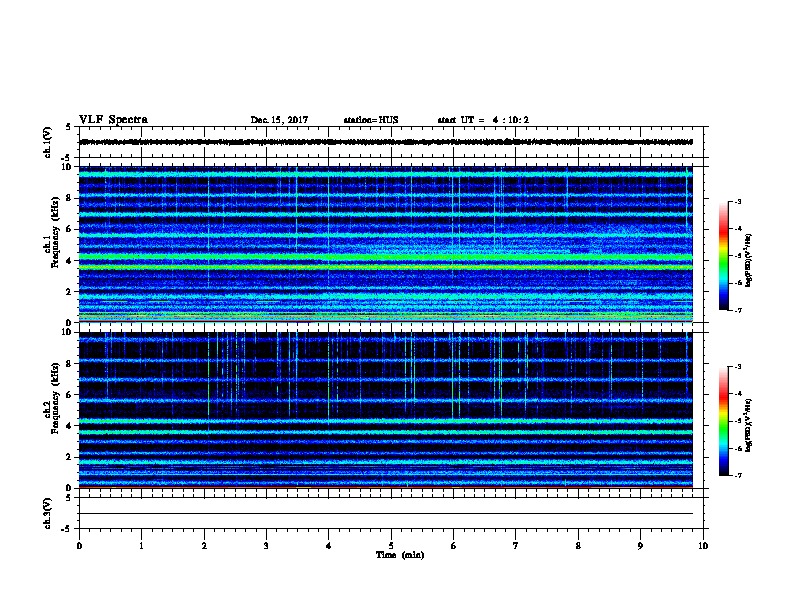Image resolution: width=792 pixels, height=612 pixels.
Task: Click the ch.1 voltage waveform trace panel
Action: coord(391,142)
